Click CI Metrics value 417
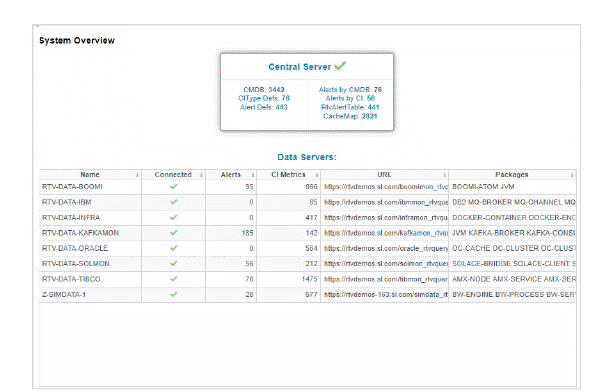This screenshot has height=391, width=615. pos(311,217)
